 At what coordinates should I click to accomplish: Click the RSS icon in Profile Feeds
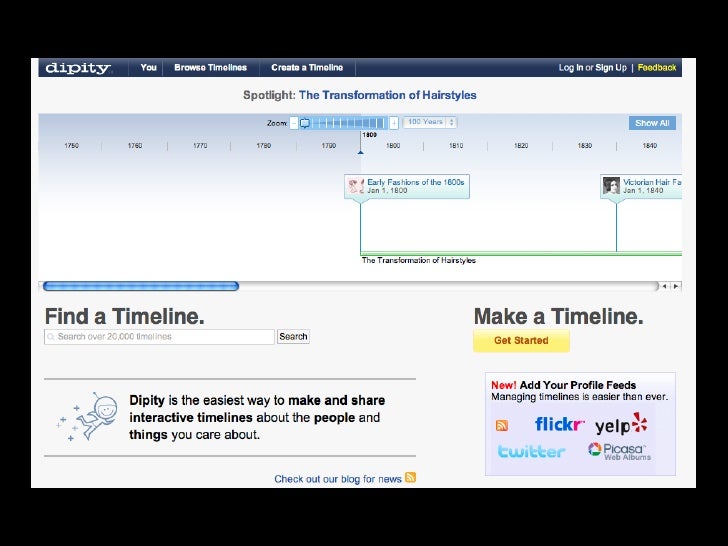click(502, 425)
